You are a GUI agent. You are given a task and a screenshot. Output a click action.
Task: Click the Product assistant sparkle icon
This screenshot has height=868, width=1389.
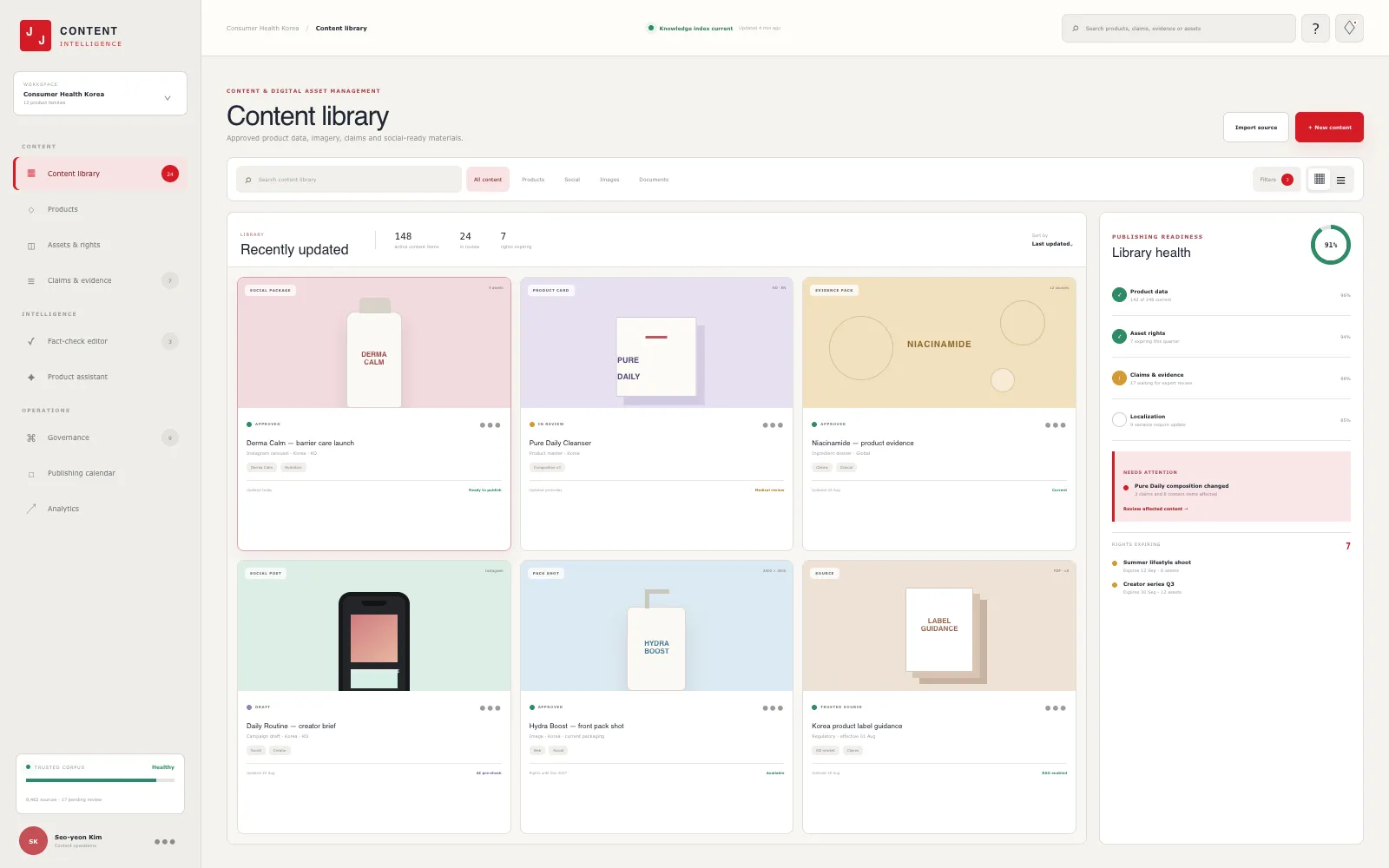tap(31, 378)
